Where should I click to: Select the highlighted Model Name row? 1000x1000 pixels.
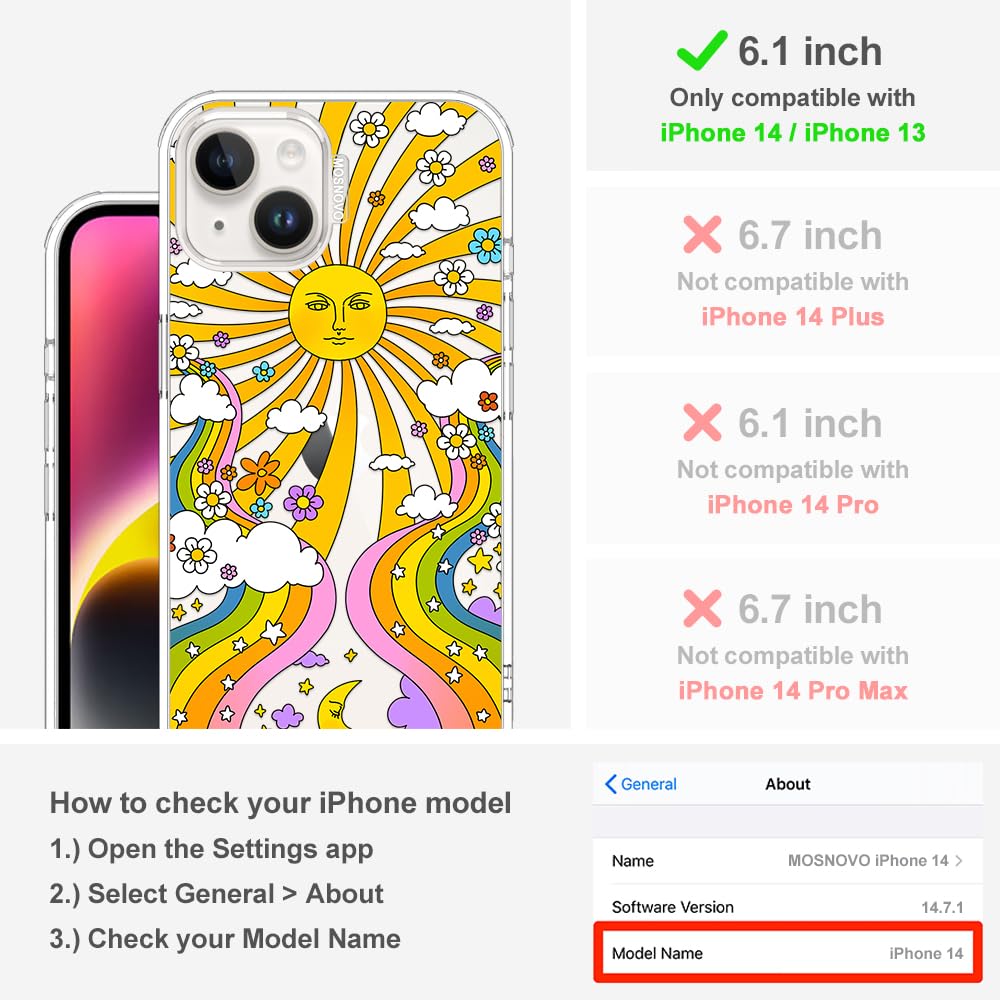pyautogui.click(x=788, y=953)
